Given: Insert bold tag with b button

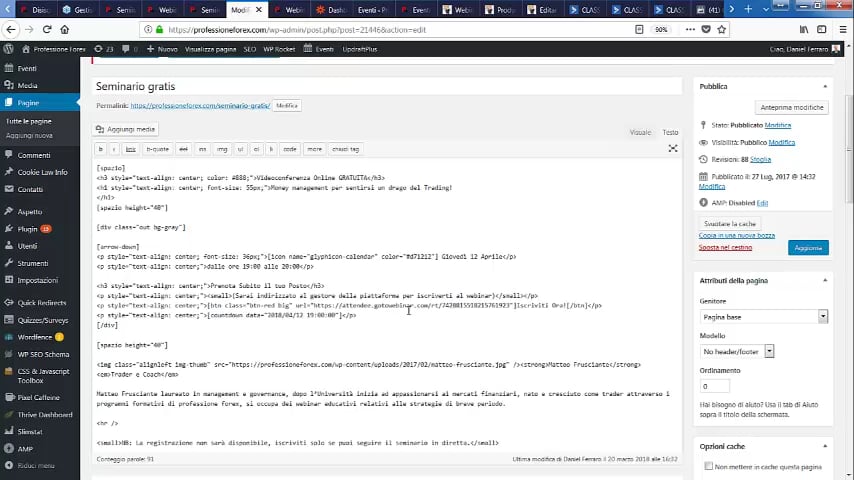Looking at the screenshot, I should [100, 149].
